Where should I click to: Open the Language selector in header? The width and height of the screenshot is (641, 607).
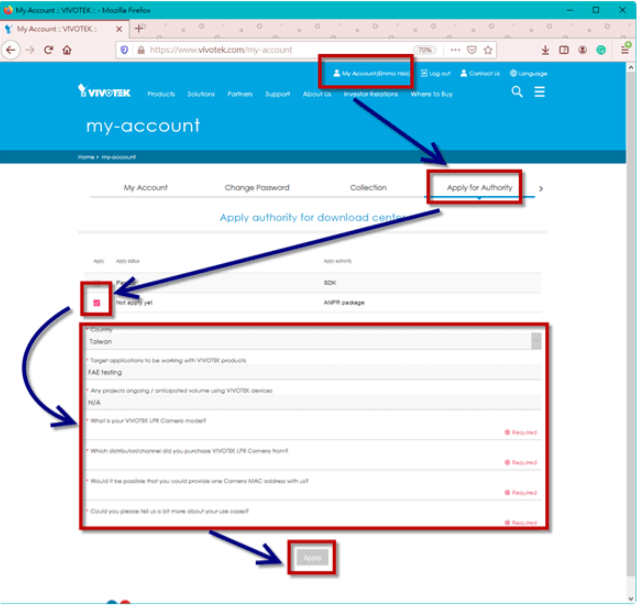(527, 73)
